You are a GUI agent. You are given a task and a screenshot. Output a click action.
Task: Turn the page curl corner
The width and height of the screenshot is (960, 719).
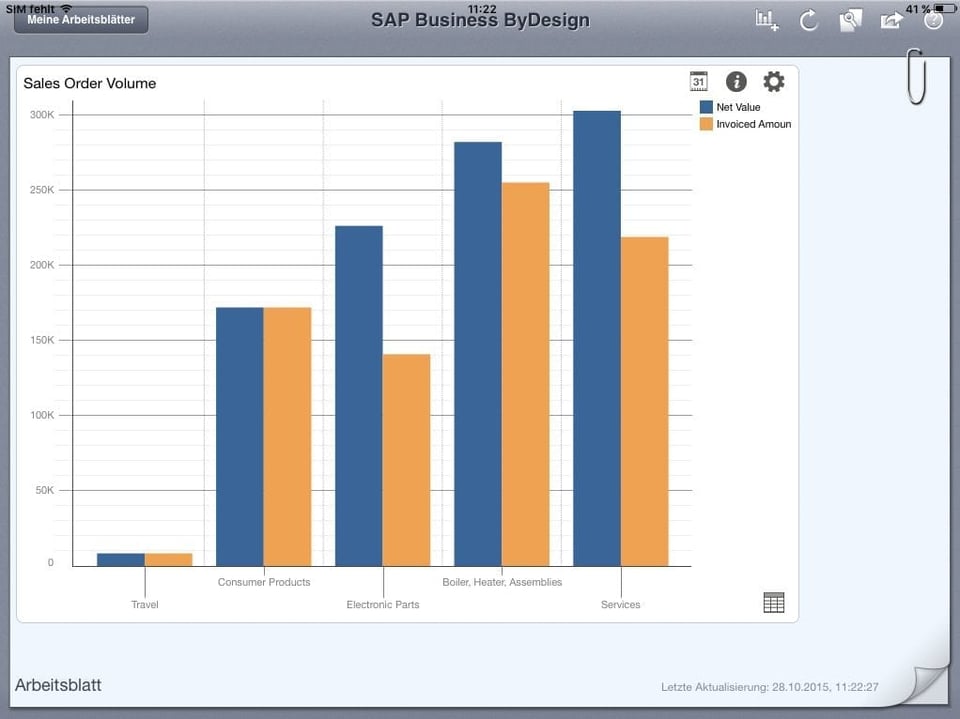click(929, 683)
